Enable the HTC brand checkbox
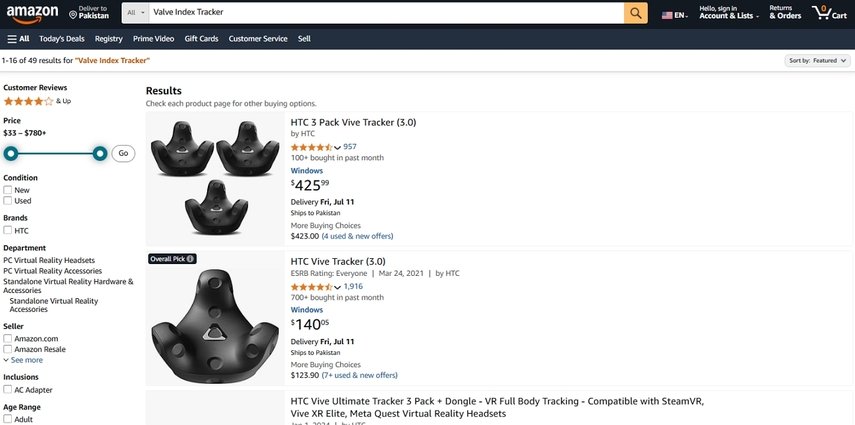The width and height of the screenshot is (855, 425). tap(8, 230)
